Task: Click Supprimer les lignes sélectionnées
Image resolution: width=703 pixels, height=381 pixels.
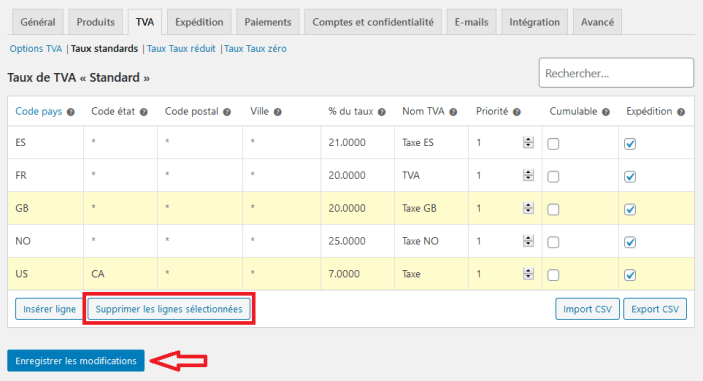Action: [x=169, y=309]
